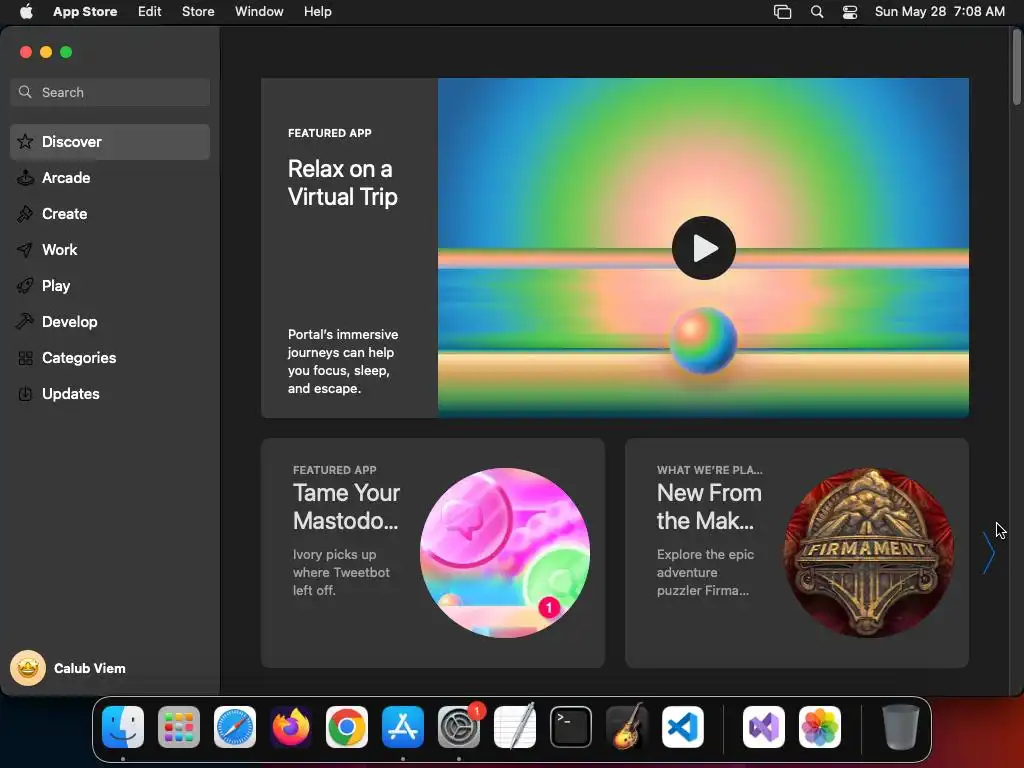Open Visual Studio from the Dock
The image size is (1024, 768).
(x=764, y=727)
